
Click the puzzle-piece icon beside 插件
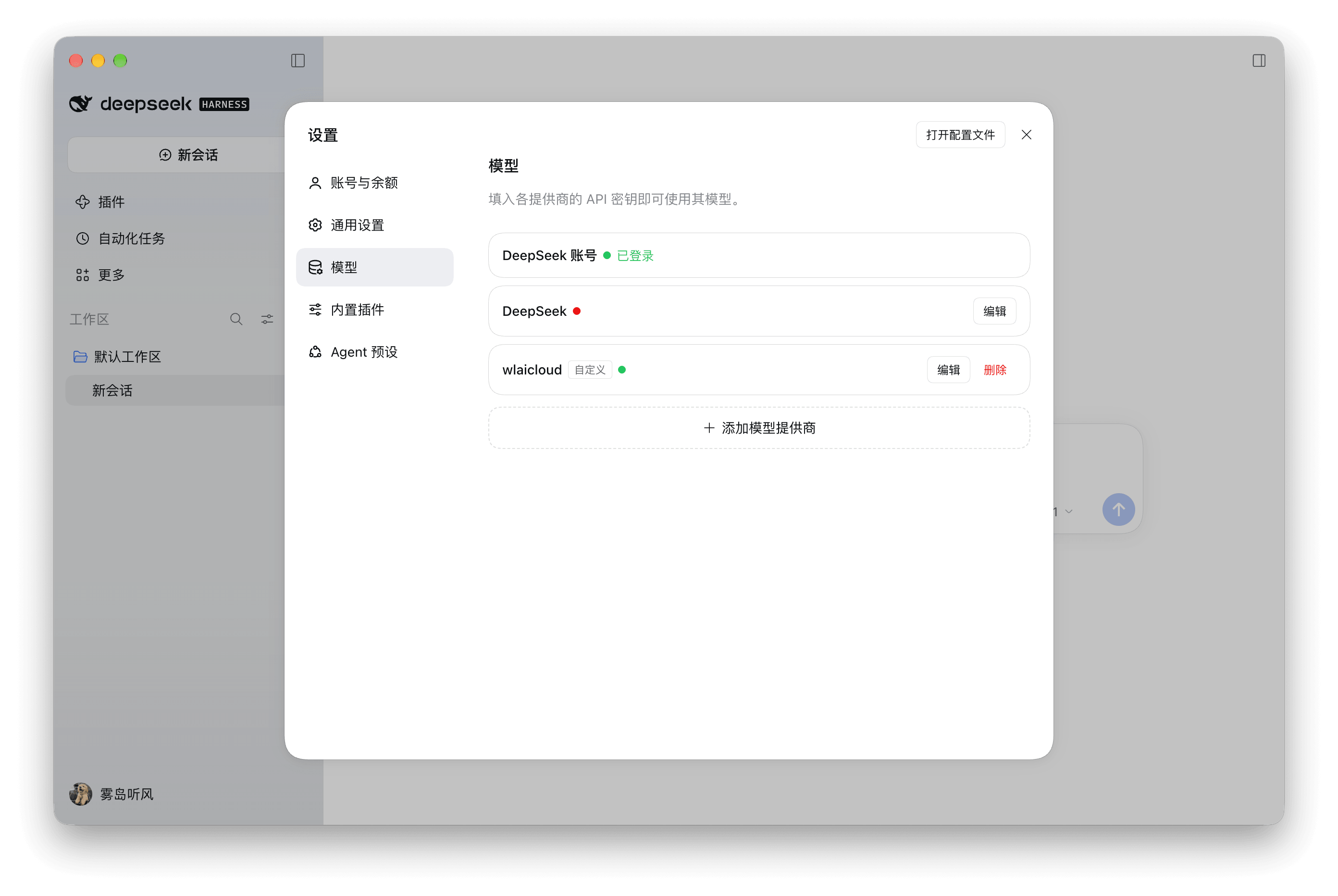click(x=83, y=202)
